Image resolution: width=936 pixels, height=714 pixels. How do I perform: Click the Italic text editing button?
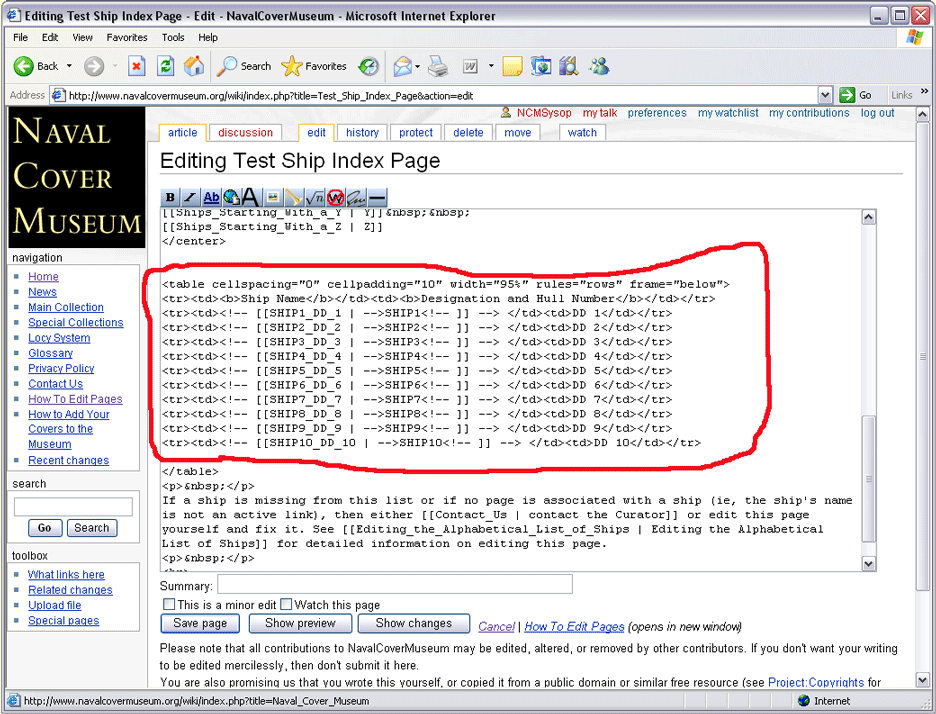point(190,198)
